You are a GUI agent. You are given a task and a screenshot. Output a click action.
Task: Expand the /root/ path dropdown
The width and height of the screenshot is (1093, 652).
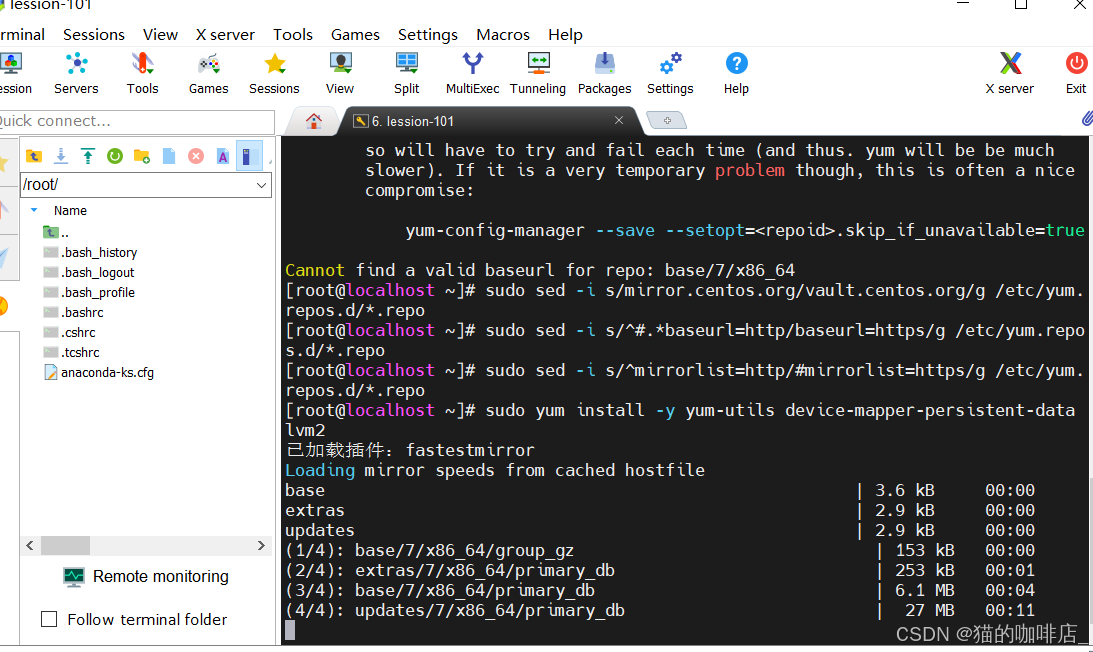click(x=261, y=185)
